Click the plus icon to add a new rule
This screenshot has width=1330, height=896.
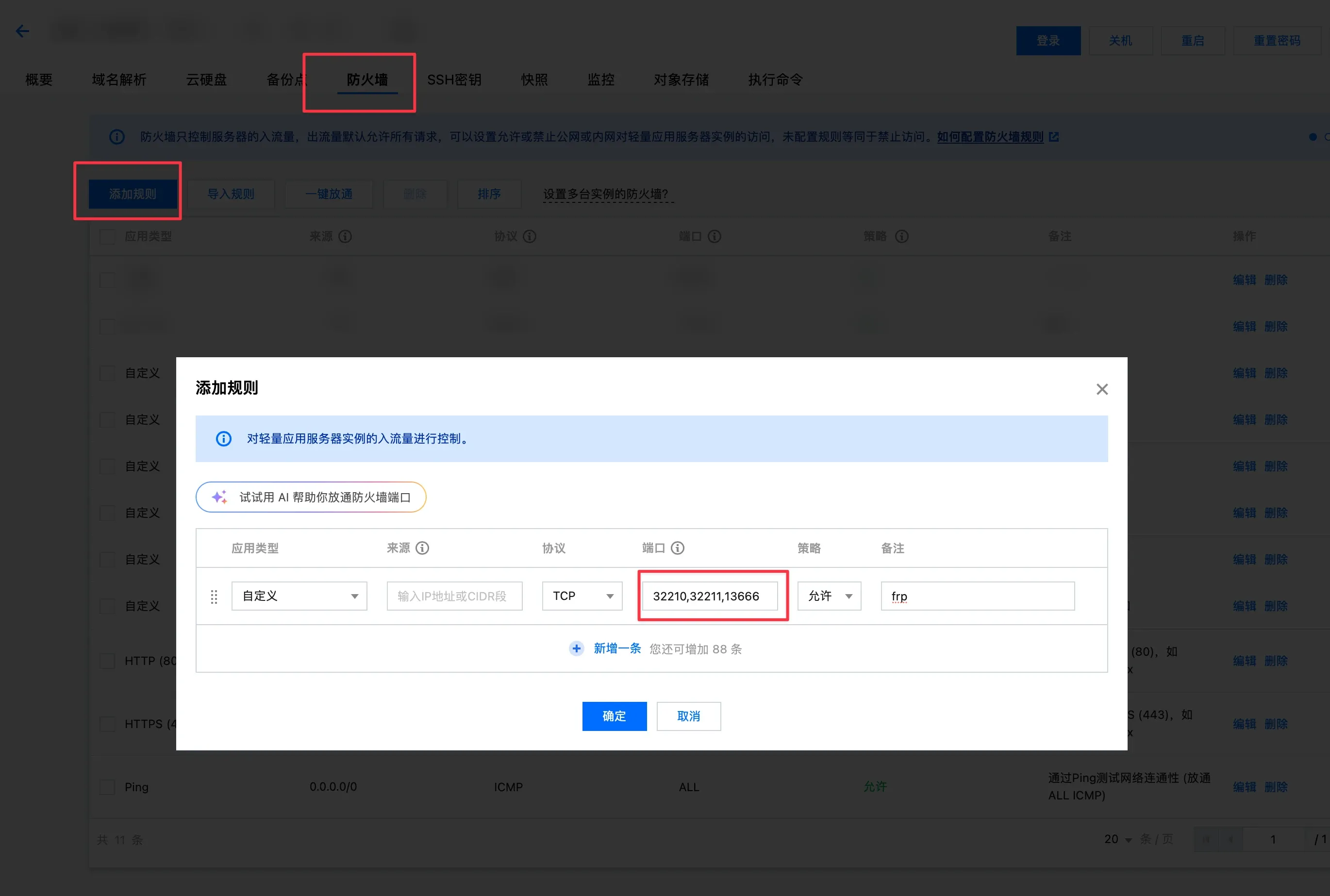577,648
